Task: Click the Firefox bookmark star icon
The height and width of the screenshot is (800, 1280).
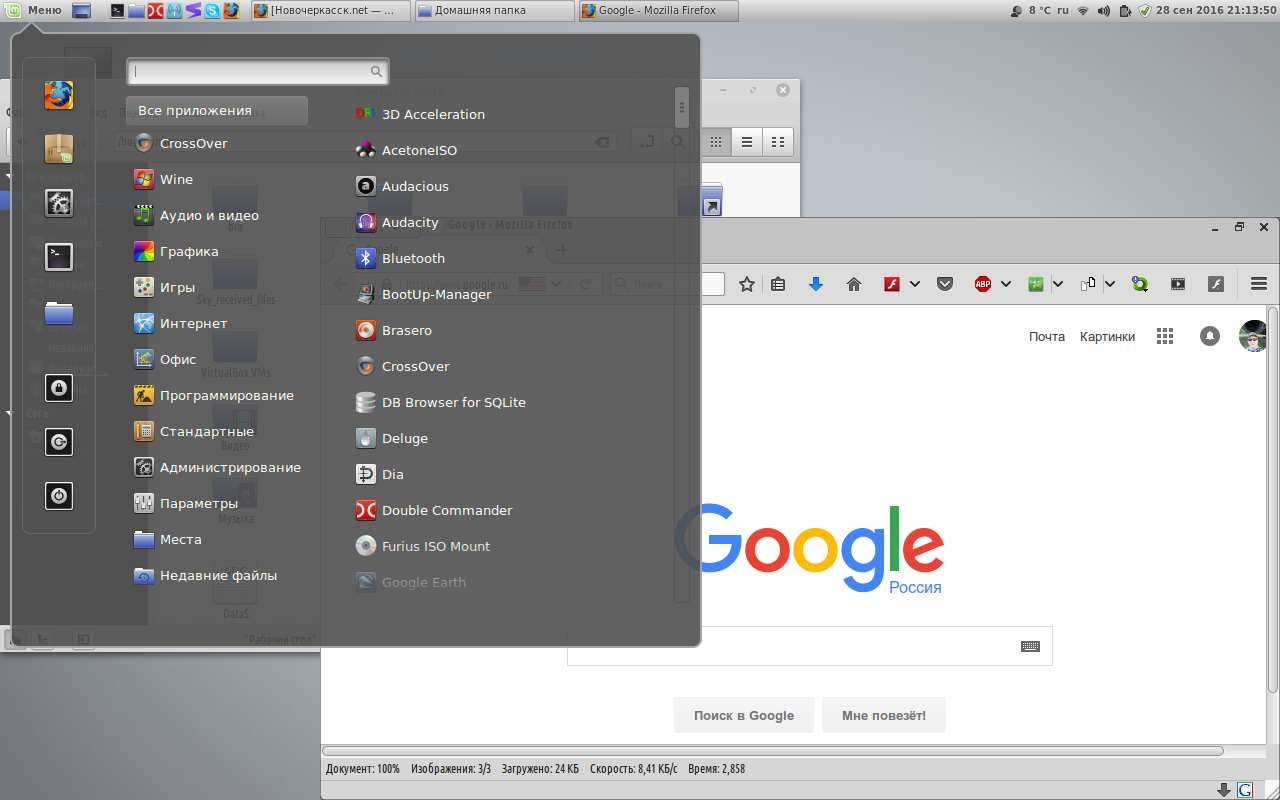Action: pos(746,284)
